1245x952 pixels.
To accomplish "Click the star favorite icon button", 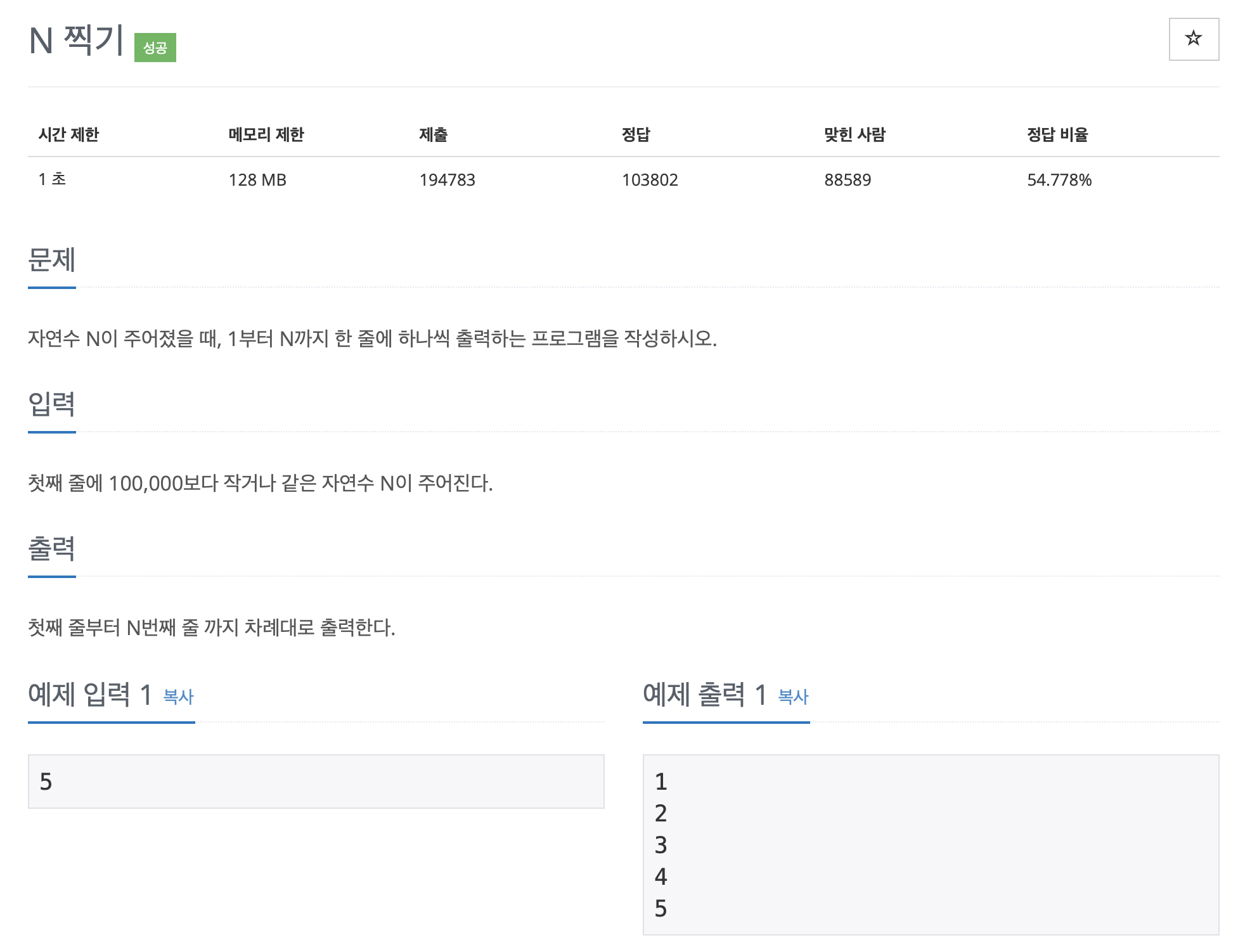I will pos(1193,39).
